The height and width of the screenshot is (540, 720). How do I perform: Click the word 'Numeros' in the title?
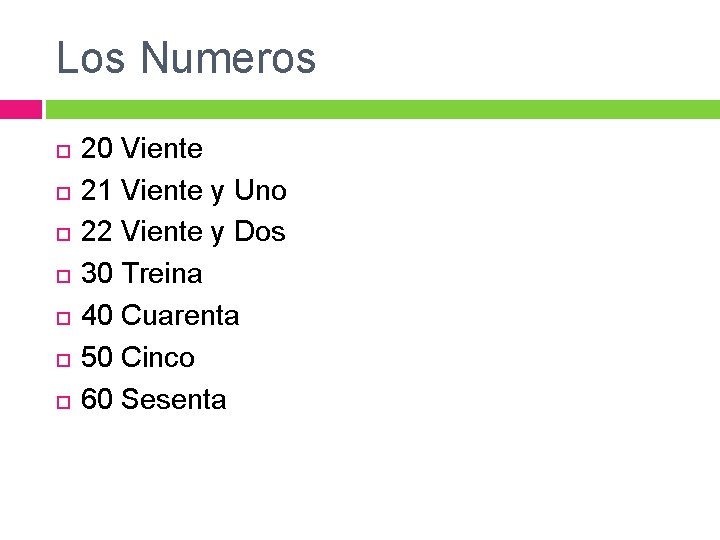click(x=228, y=57)
